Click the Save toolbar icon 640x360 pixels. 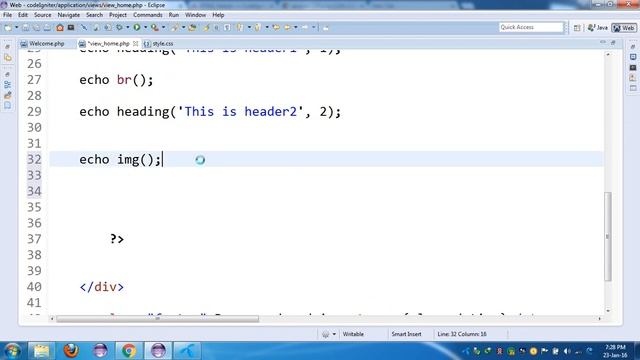click(26, 28)
